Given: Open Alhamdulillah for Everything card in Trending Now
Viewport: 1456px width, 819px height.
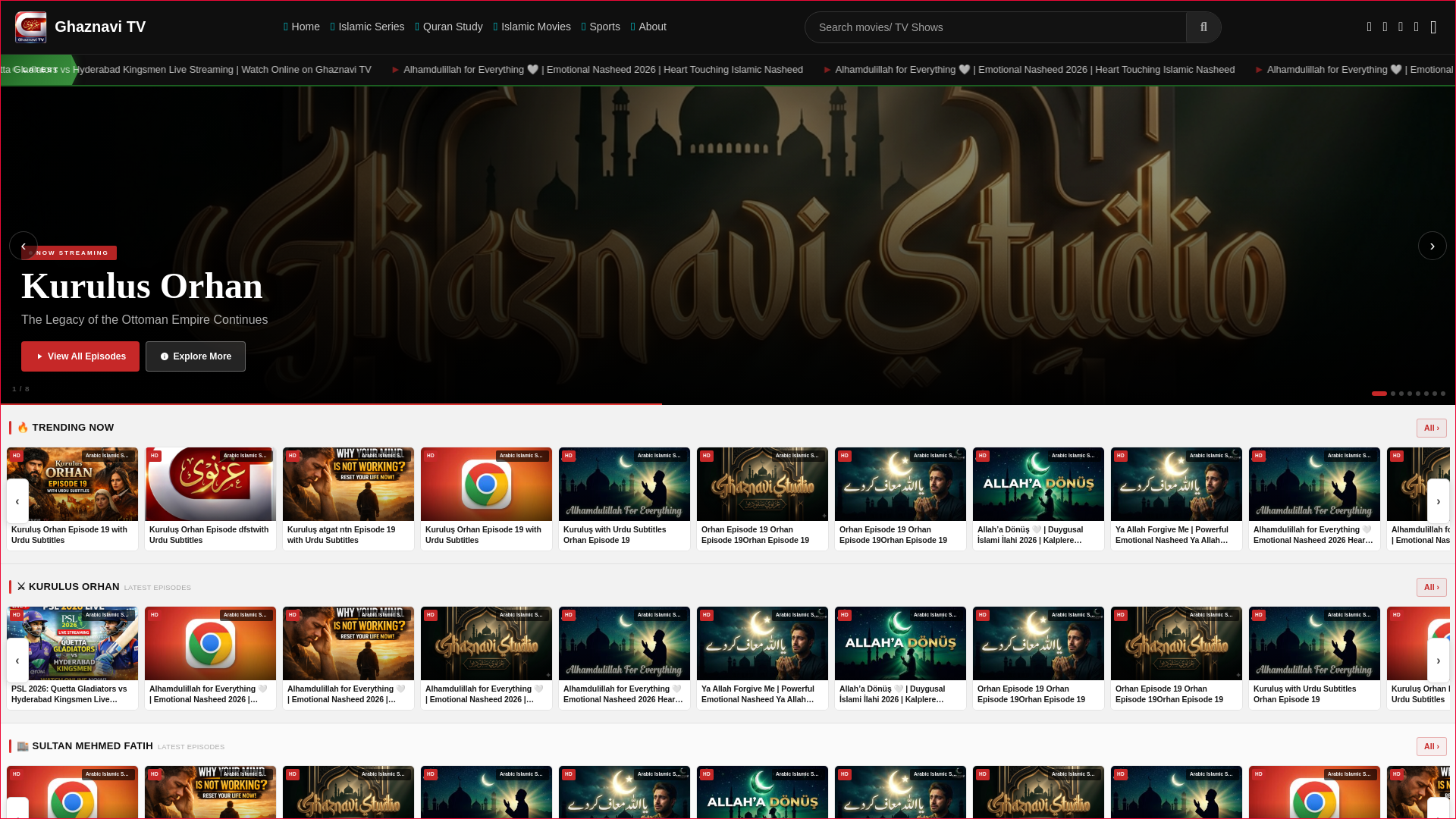Looking at the screenshot, I should (x=1314, y=499).
